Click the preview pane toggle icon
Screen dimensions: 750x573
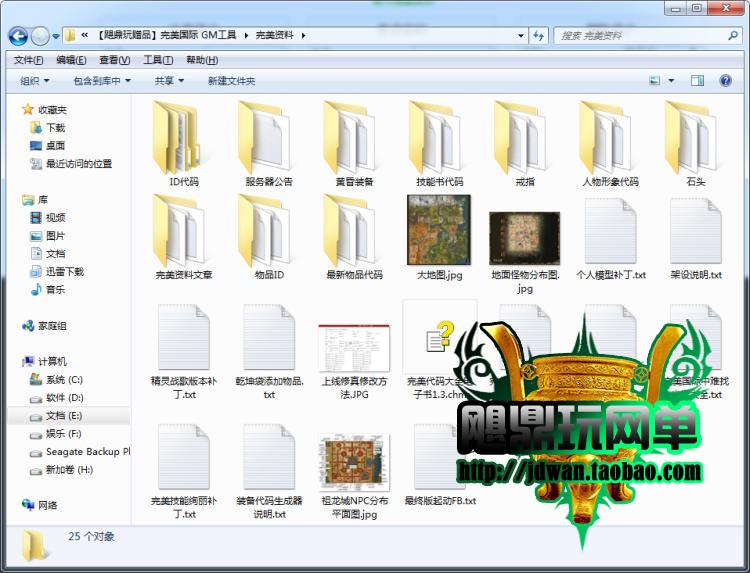pyautogui.click(x=698, y=81)
